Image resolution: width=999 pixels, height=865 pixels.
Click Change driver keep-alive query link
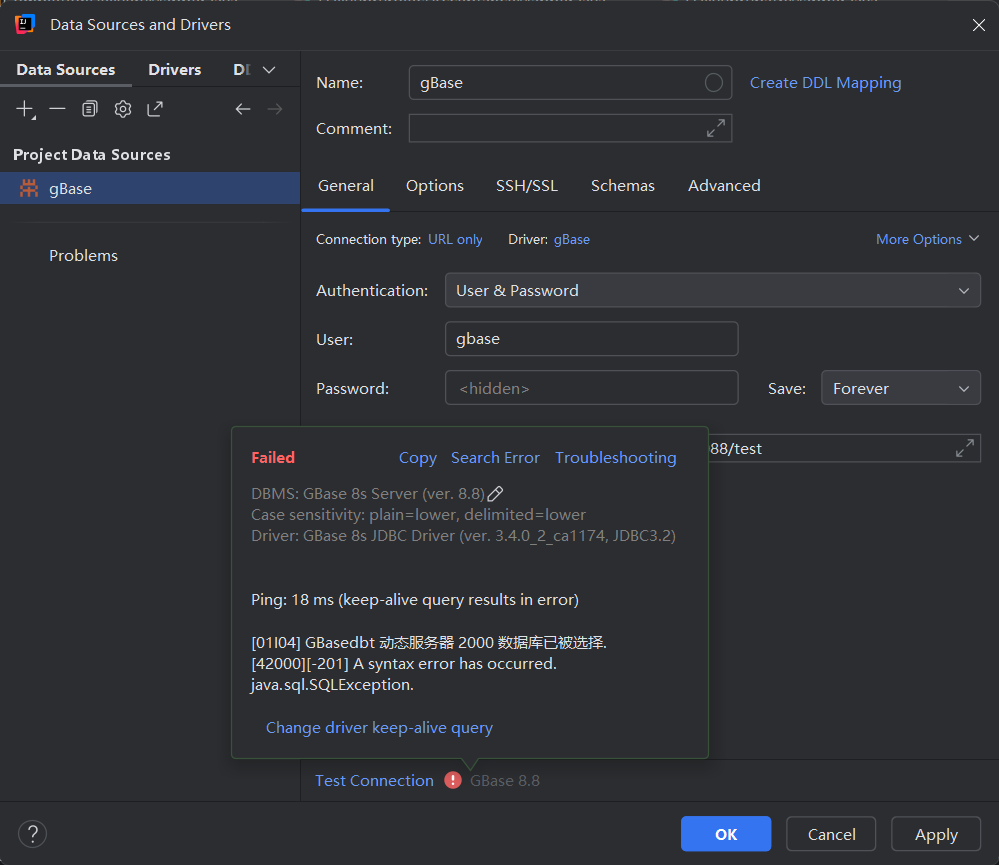(379, 727)
